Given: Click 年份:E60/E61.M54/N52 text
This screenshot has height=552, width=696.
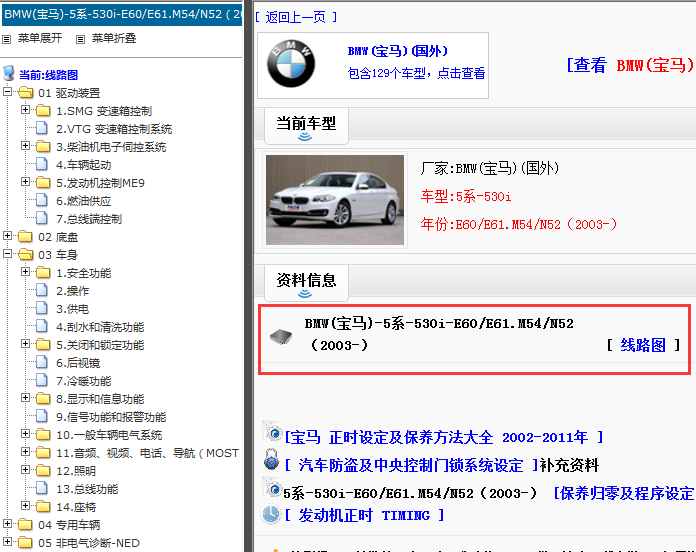Looking at the screenshot, I should [x=519, y=224].
